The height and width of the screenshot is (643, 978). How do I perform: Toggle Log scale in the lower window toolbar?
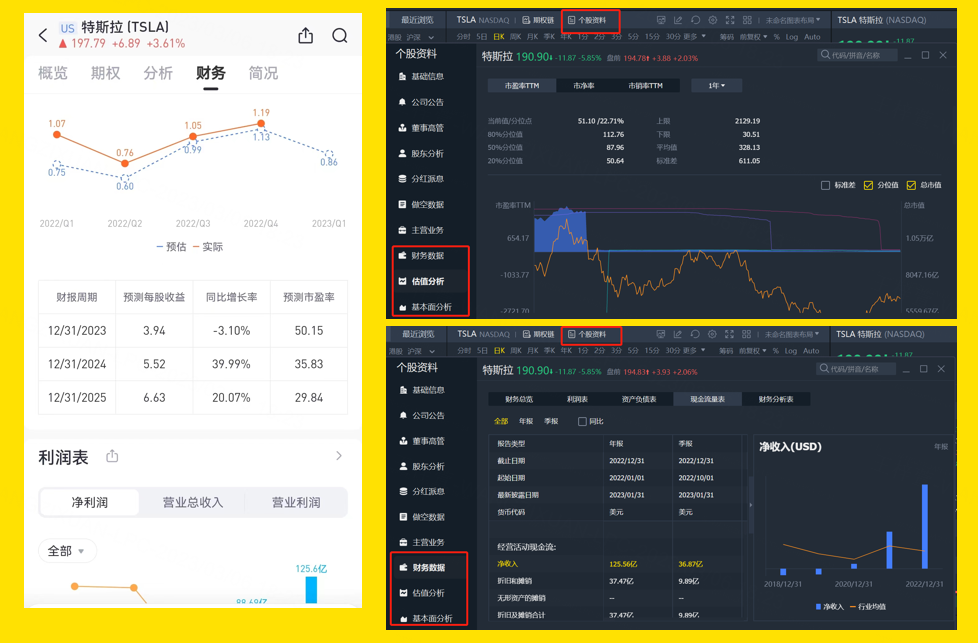click(791, 351)
